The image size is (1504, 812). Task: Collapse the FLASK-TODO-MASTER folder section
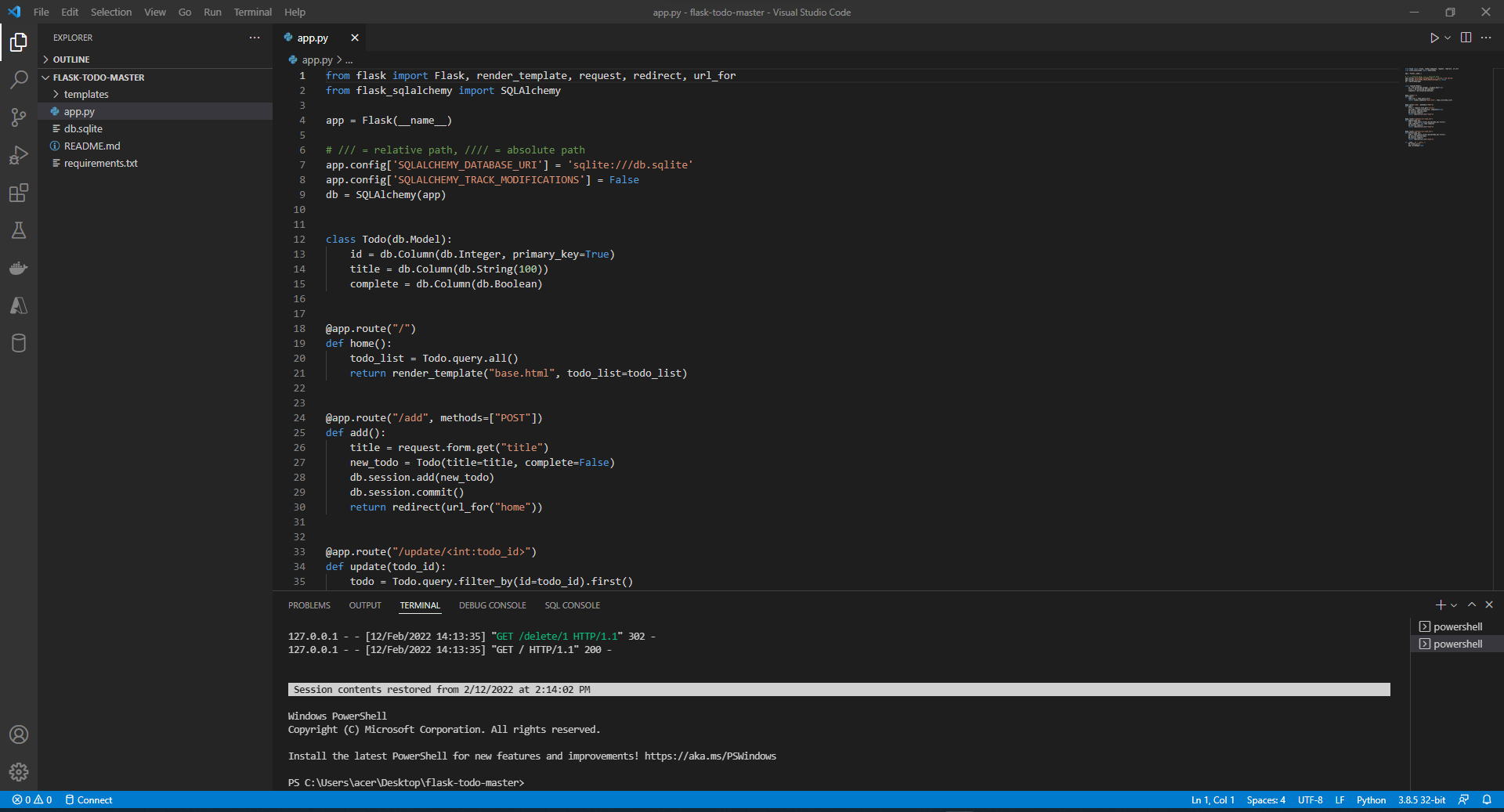(x=155, y=78)
